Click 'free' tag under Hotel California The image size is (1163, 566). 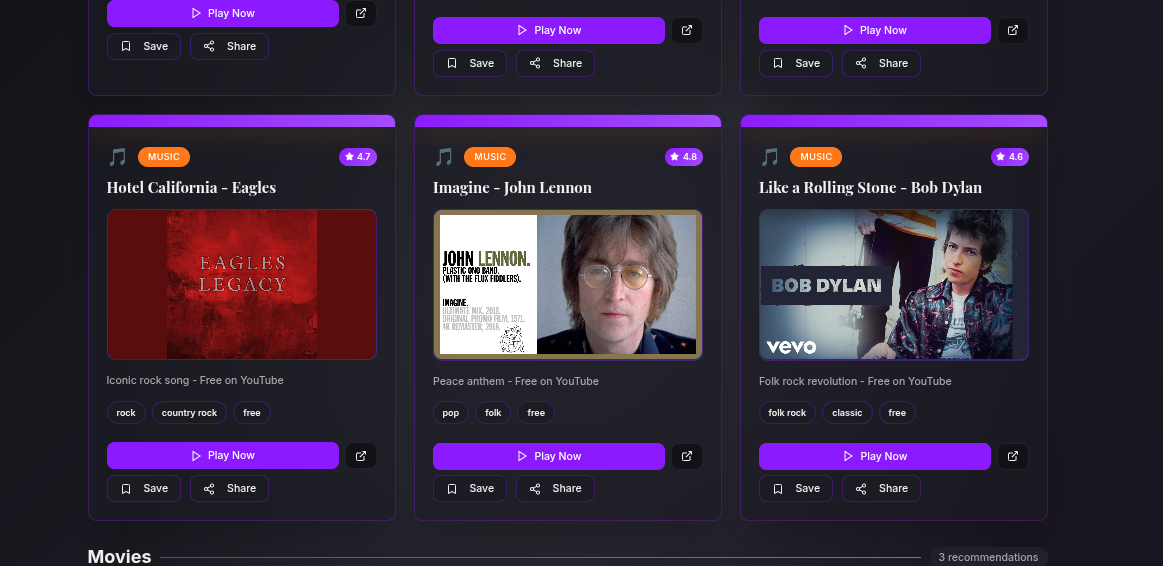point(252,412)
